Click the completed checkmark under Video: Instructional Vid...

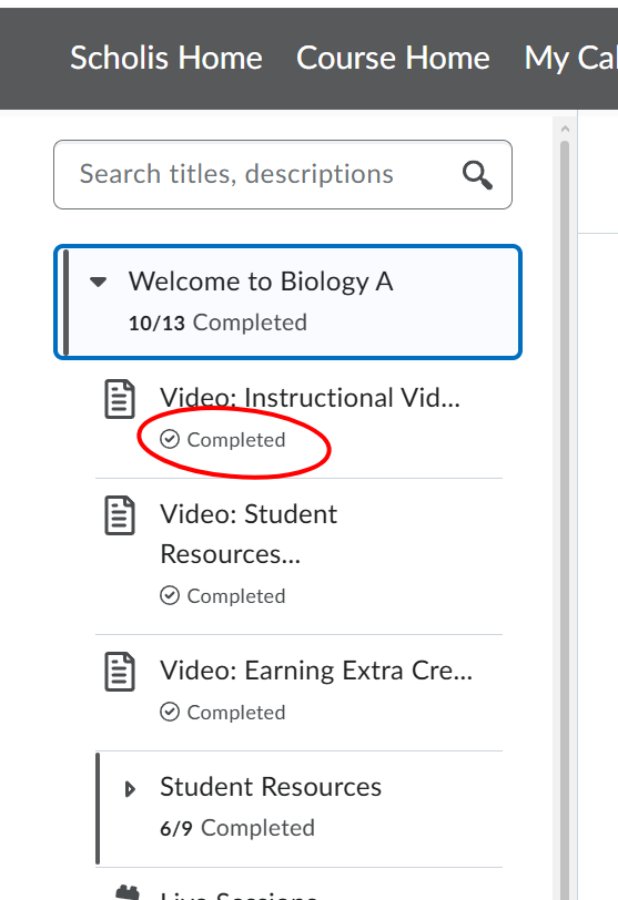tap(169, 440)
